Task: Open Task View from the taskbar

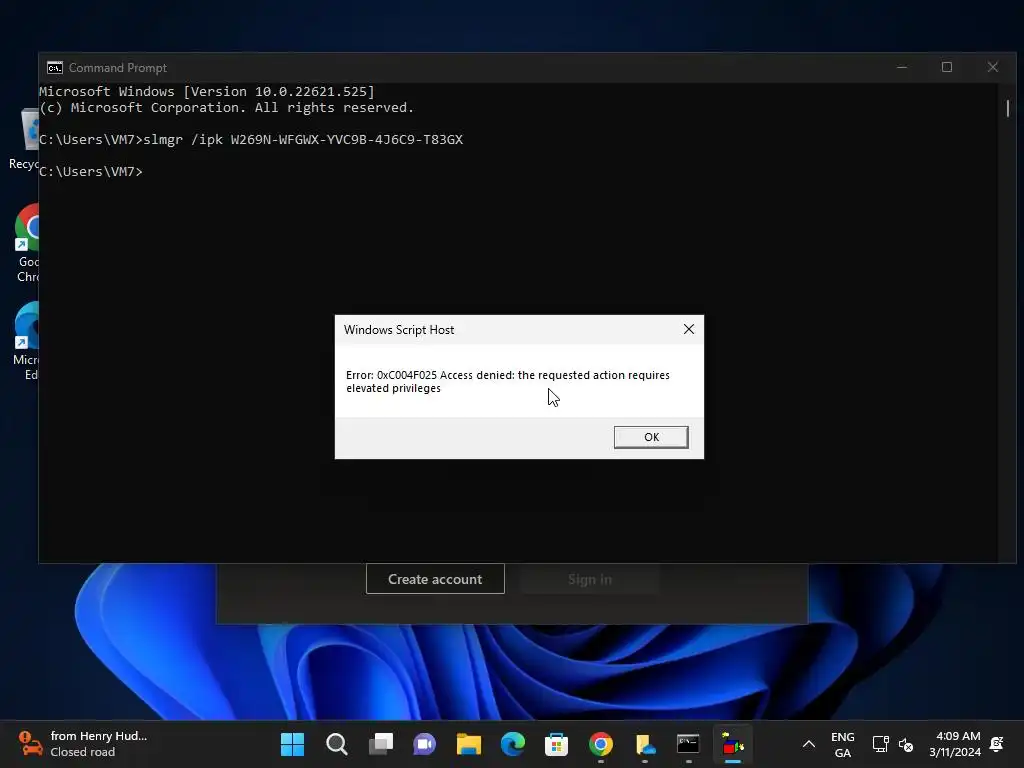Action: pyautogui.click(x=381, y=744)
